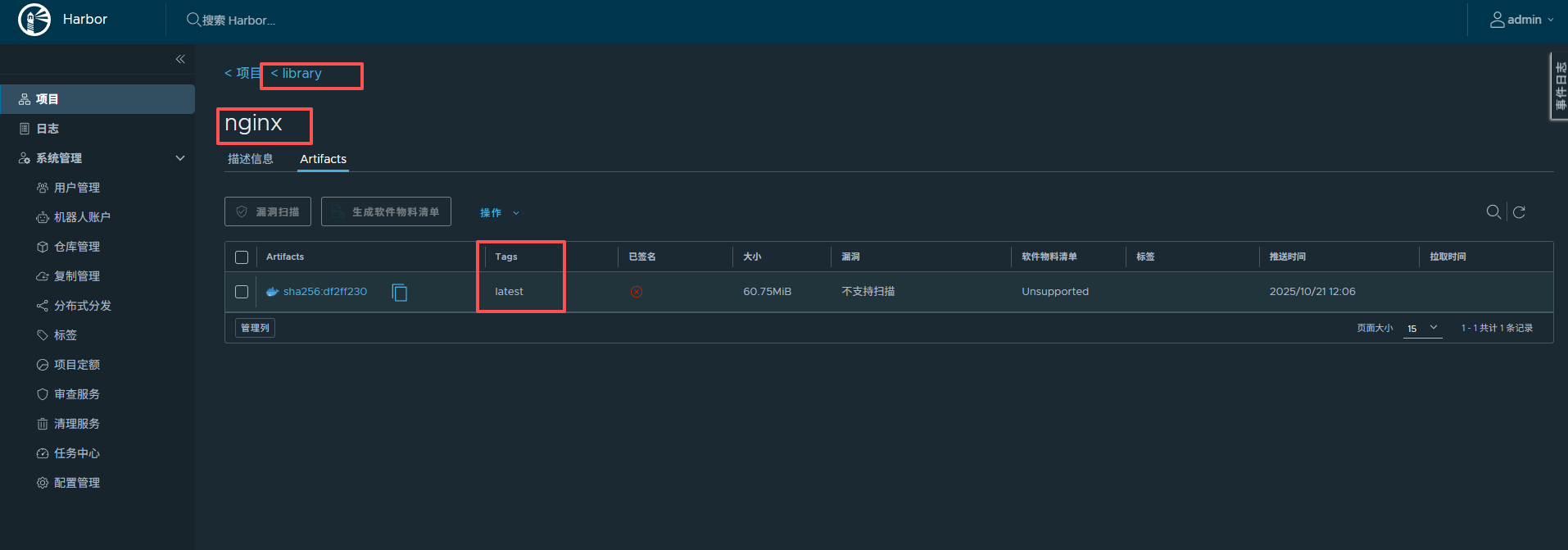The height and width of the screenshot is (550, 1568).
Task: Click the Unsupported SBOM cell
Action: (x=1055, y=292)
